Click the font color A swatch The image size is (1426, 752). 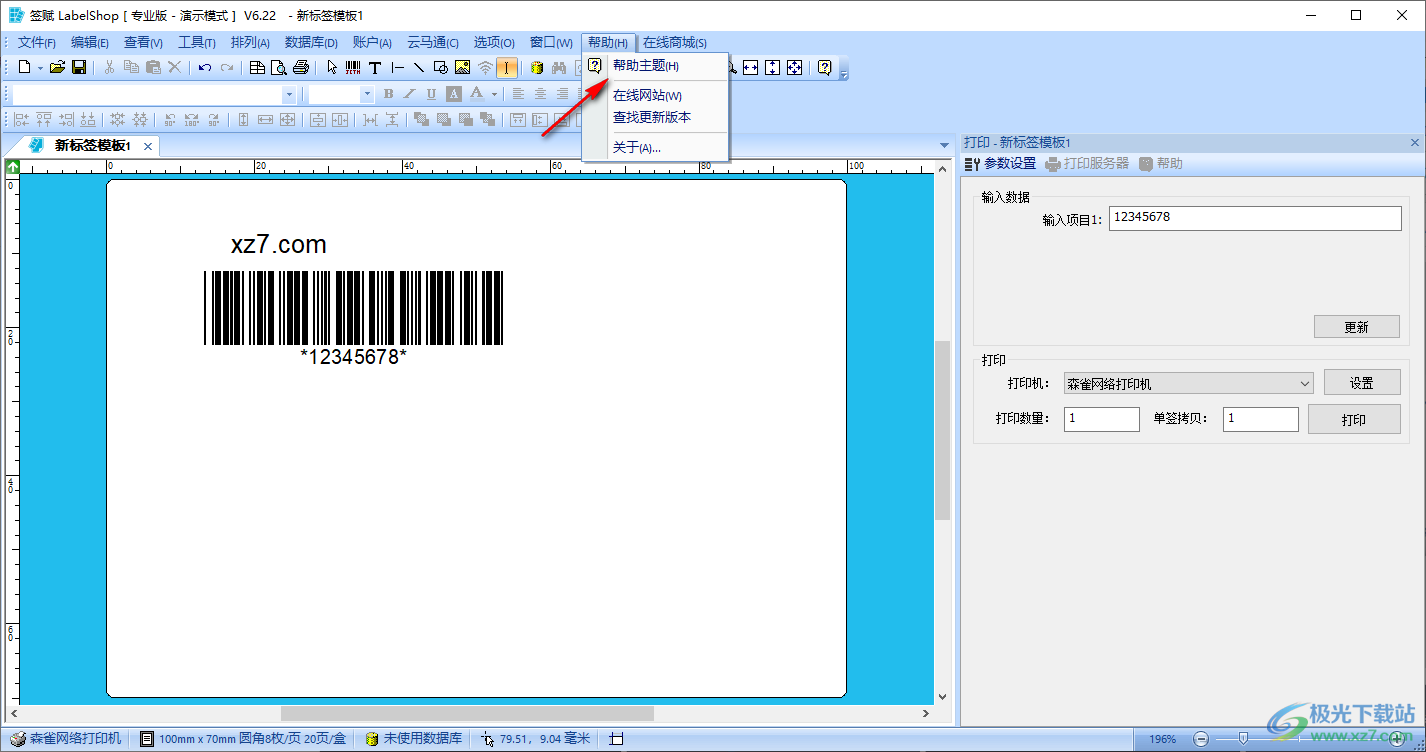pos(476,94)
